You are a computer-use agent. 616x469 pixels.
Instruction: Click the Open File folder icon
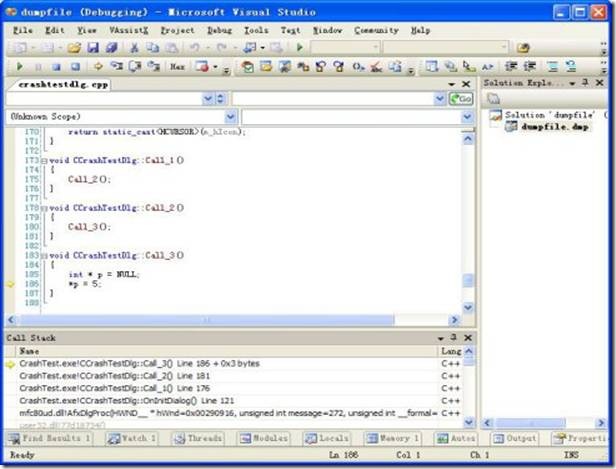click(76, 48)
